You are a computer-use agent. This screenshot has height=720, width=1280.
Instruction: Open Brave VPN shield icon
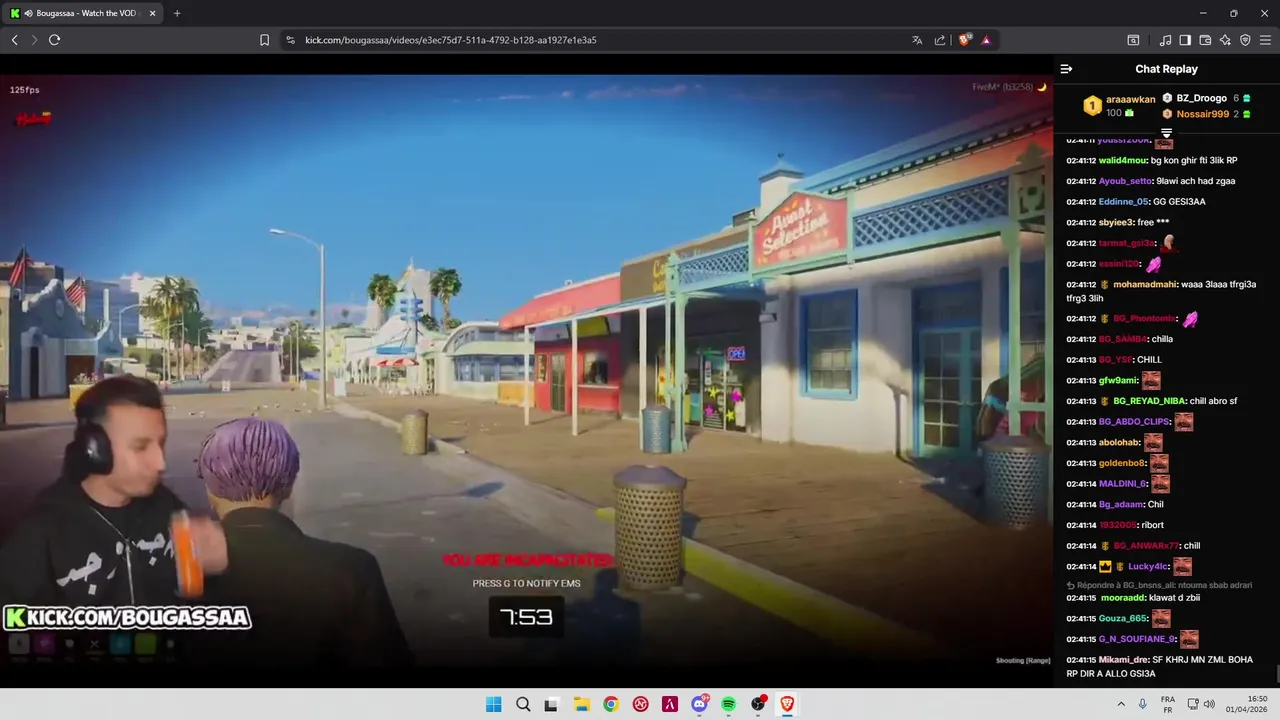click(x=1245, y=40)
